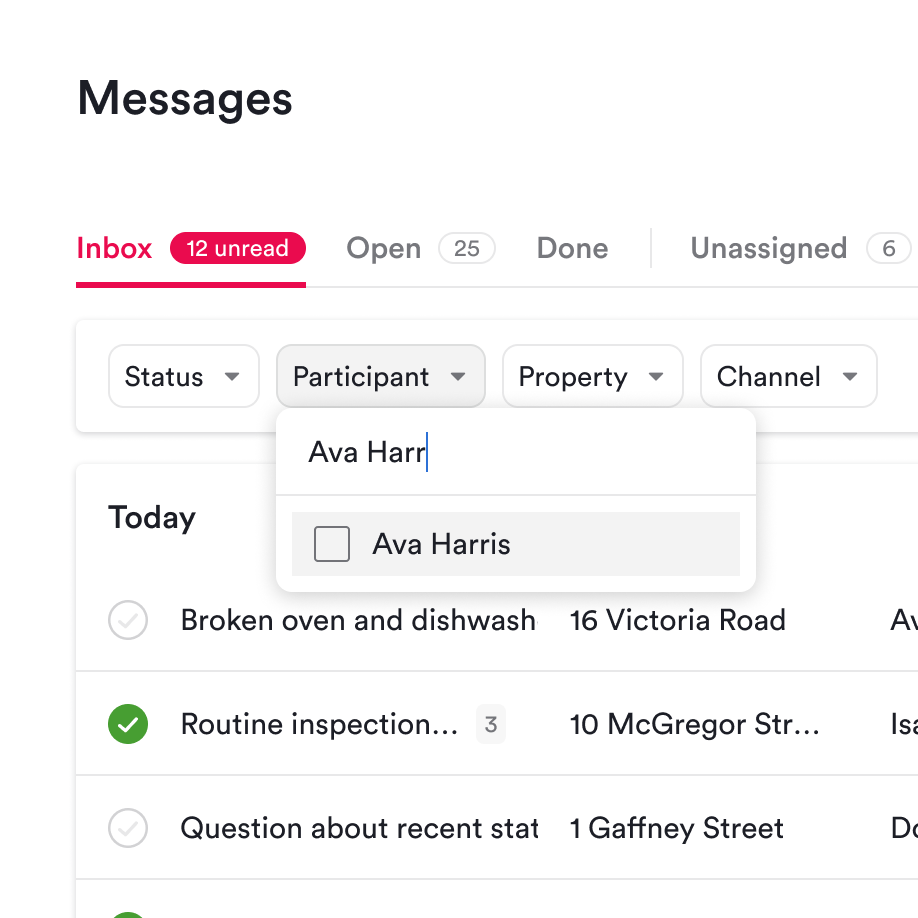Screen dimensions: 918x918
Task: Open the Property filter dropdown
Action: pos(592,376)
